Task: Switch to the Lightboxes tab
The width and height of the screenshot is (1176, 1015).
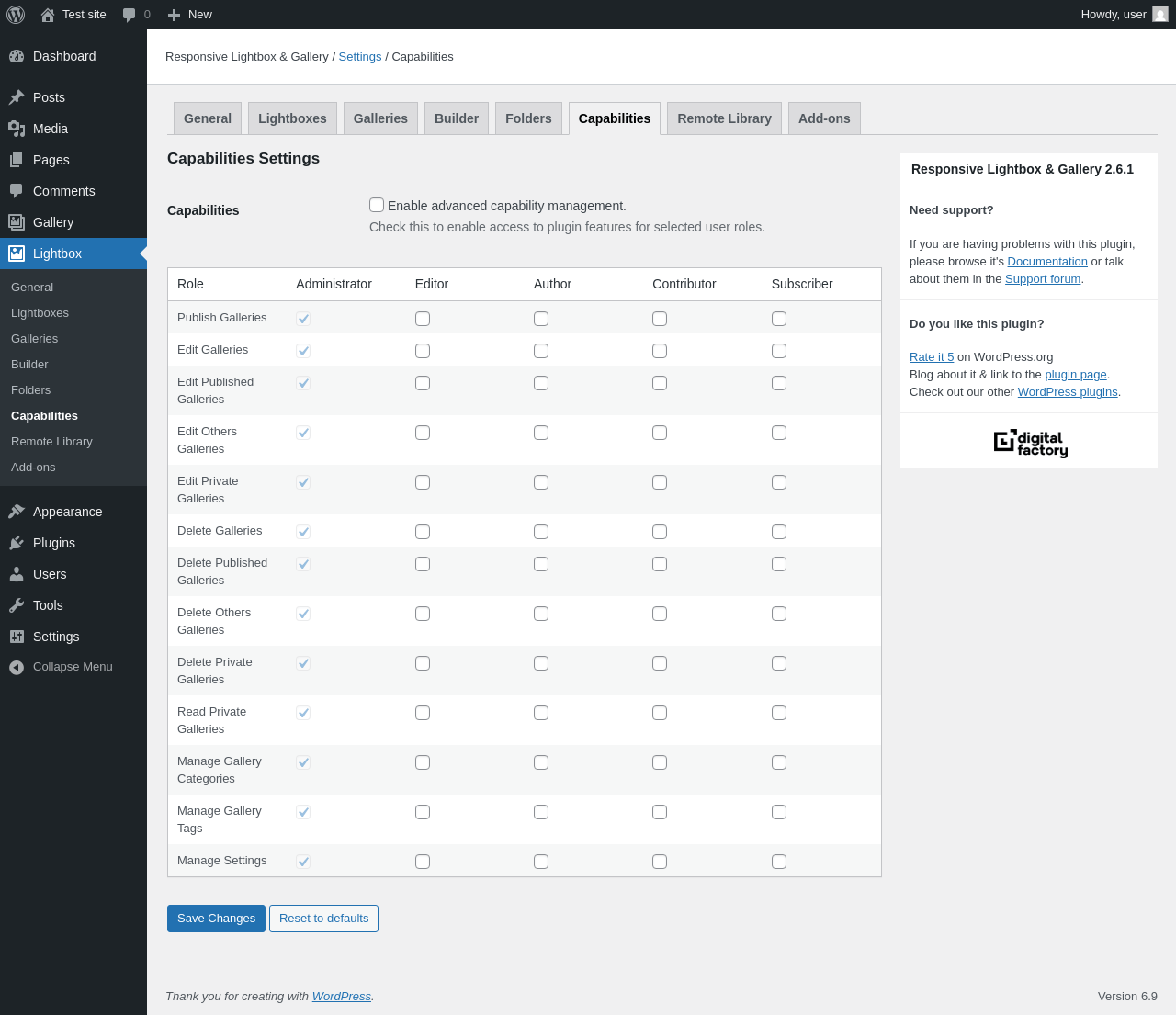Action: tap(292, 118)
